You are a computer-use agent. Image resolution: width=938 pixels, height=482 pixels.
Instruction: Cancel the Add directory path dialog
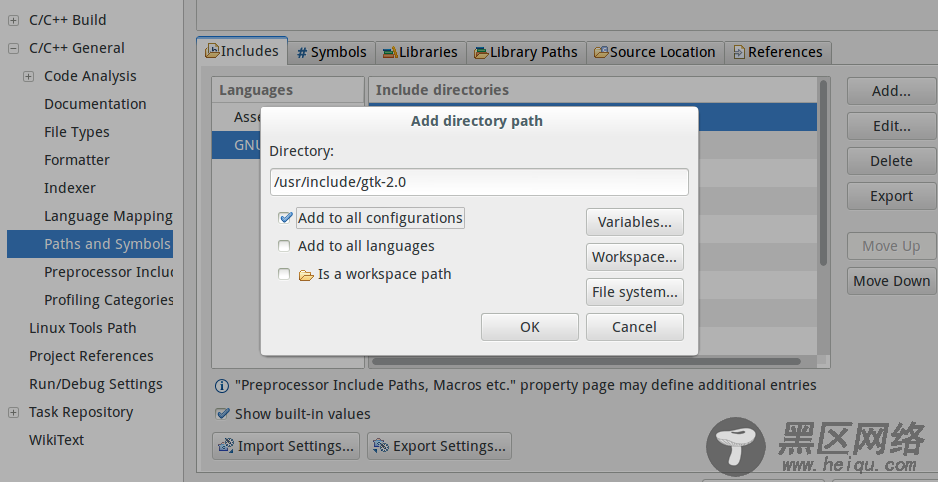point(635,327)
